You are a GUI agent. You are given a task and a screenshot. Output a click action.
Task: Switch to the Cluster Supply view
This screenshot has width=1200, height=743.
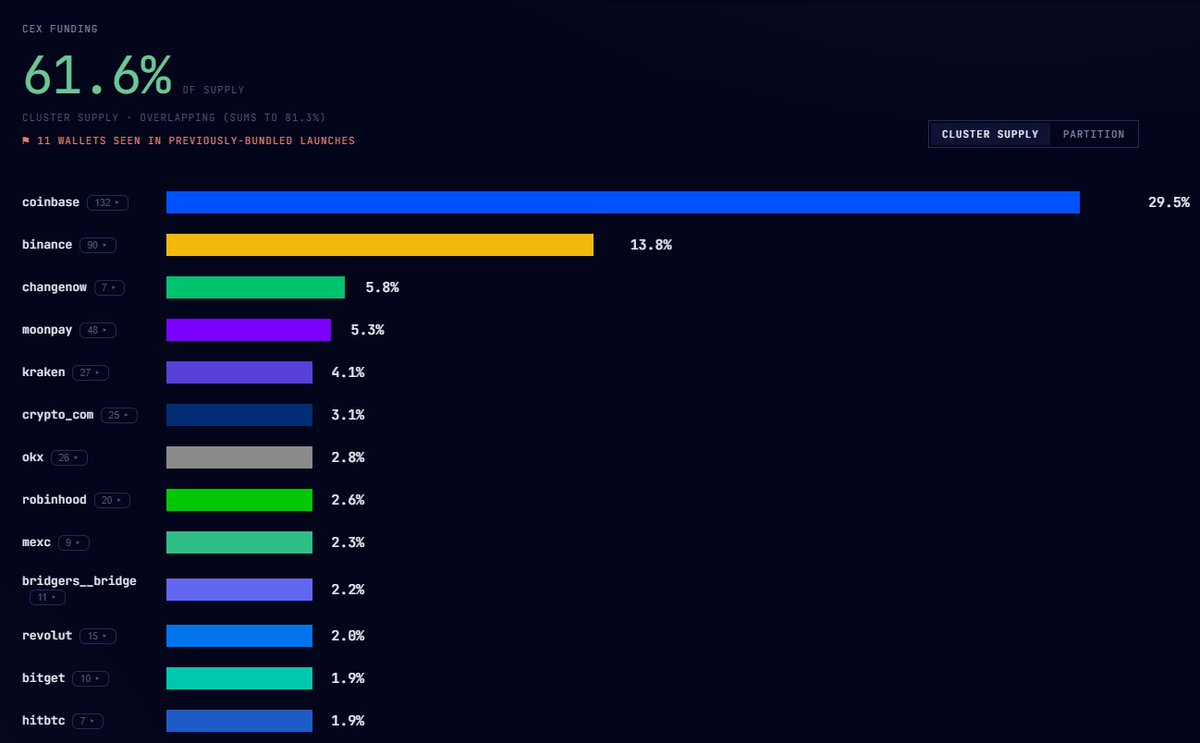point(990,134)
